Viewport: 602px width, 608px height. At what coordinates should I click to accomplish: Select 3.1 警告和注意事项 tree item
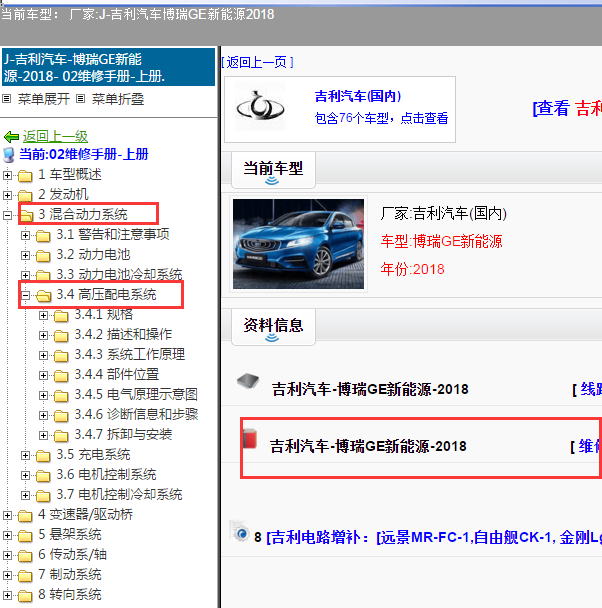113,235
